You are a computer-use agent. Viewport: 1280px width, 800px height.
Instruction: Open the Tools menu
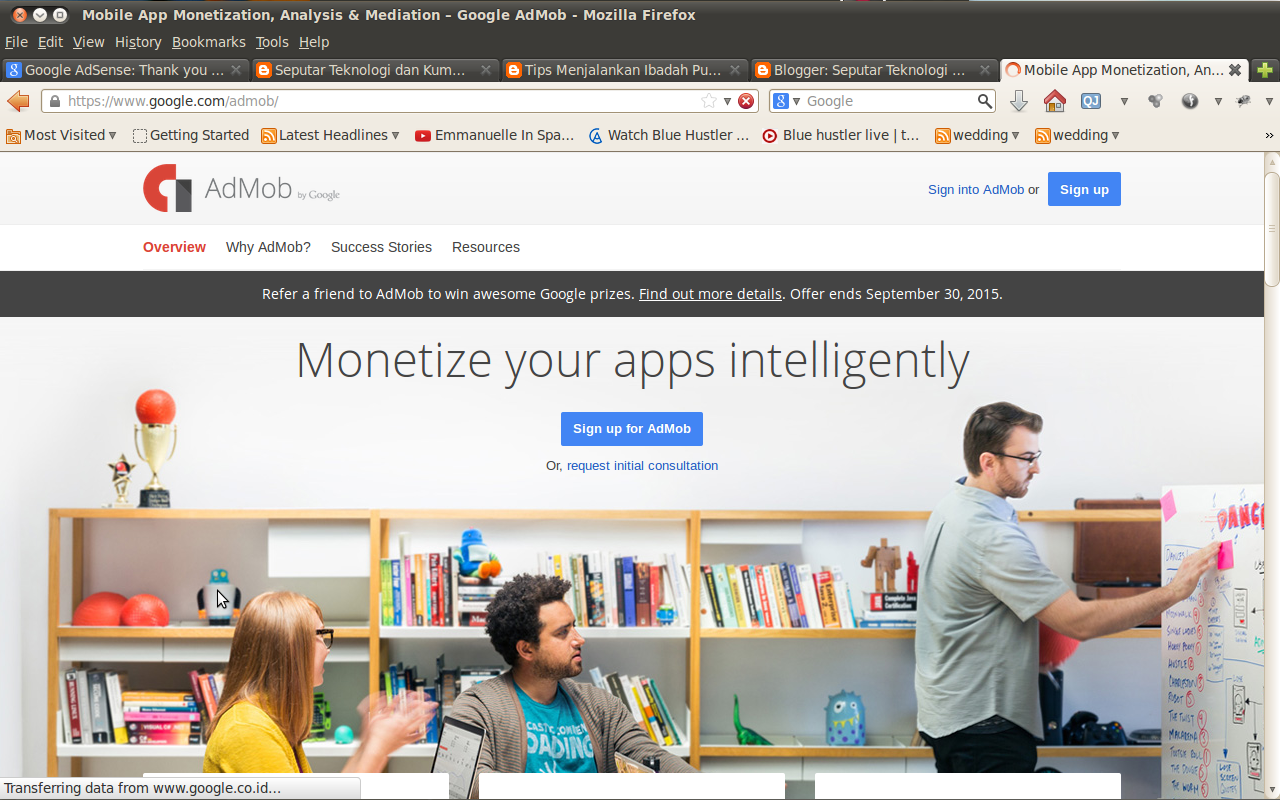pos(272,42)
